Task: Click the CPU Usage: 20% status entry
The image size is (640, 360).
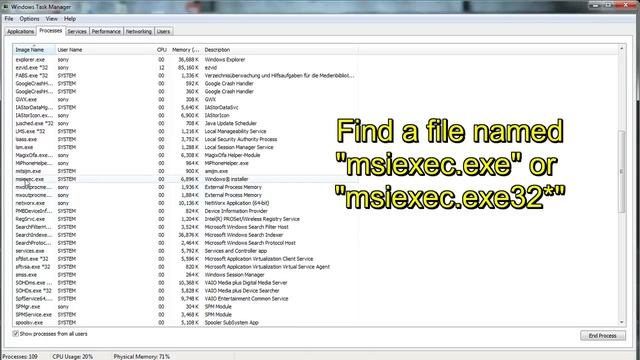Action: click(72, 356)
